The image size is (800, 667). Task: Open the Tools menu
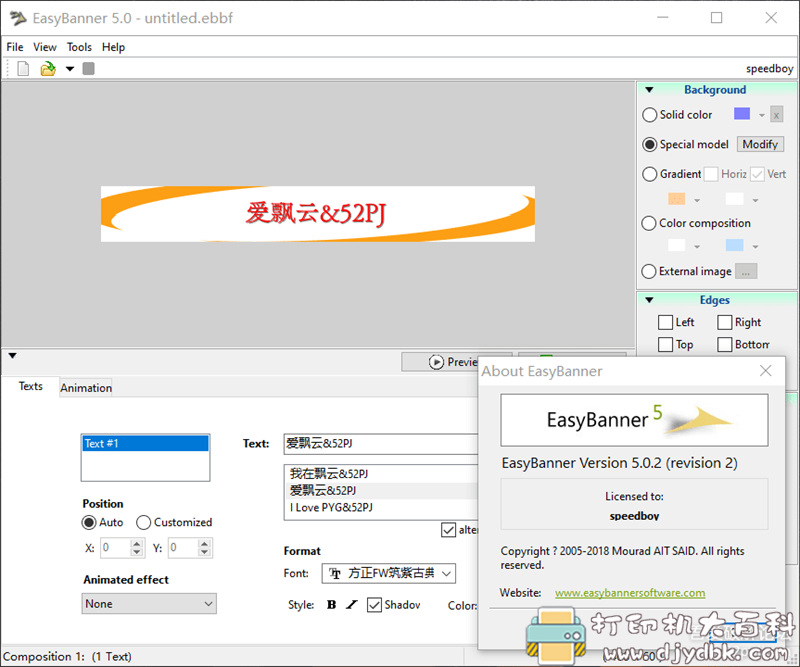pos(79,47)
